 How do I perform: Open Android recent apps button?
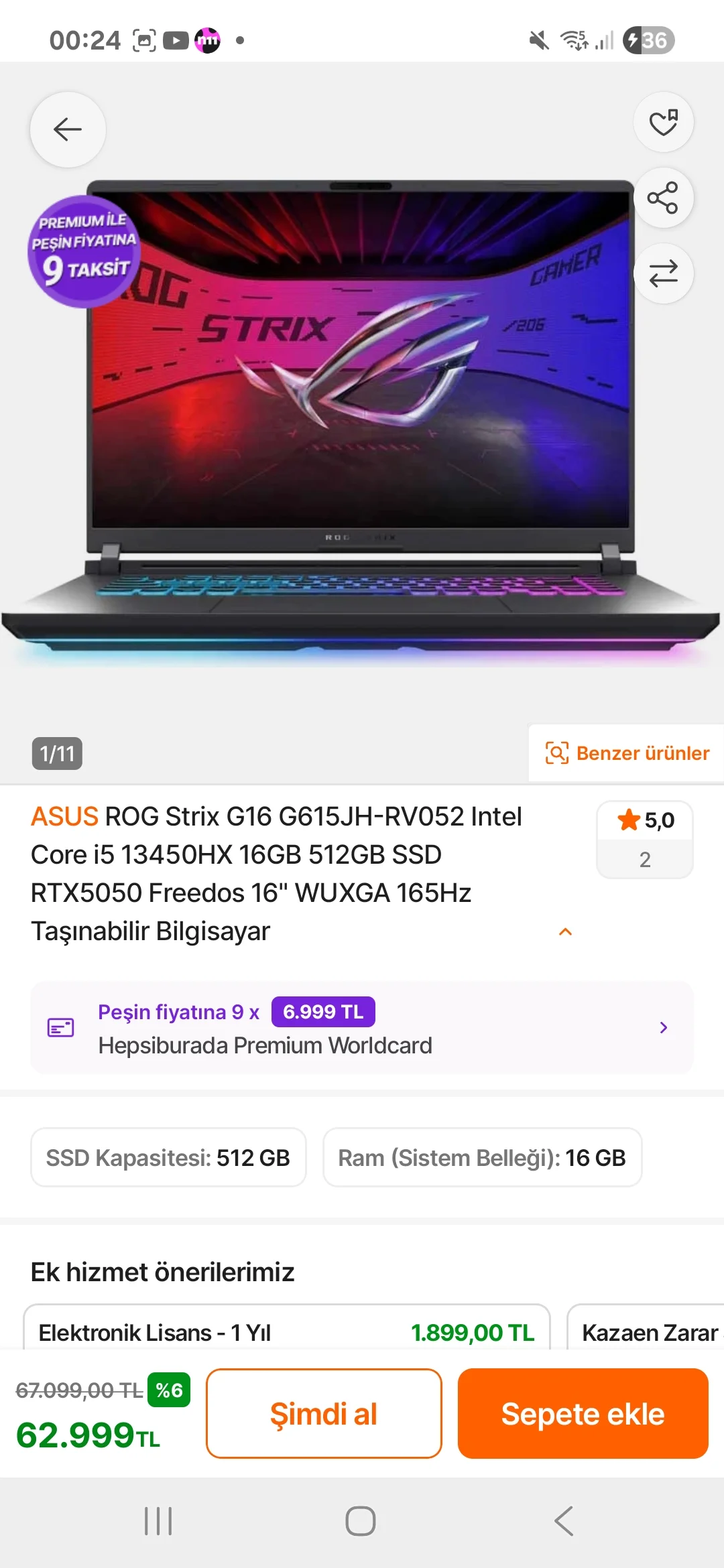pos(158,1521)
